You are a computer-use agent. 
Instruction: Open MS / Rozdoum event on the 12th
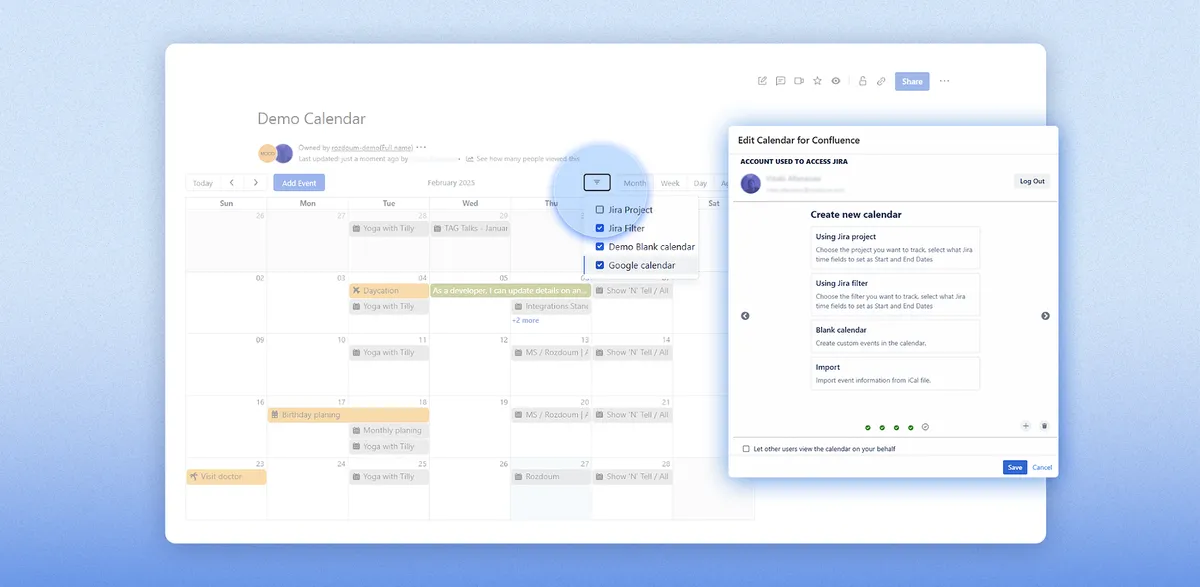[x=551, y=352]
